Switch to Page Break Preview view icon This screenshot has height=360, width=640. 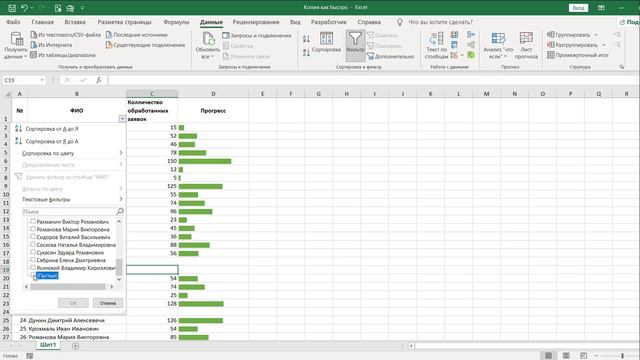[584, 356]
